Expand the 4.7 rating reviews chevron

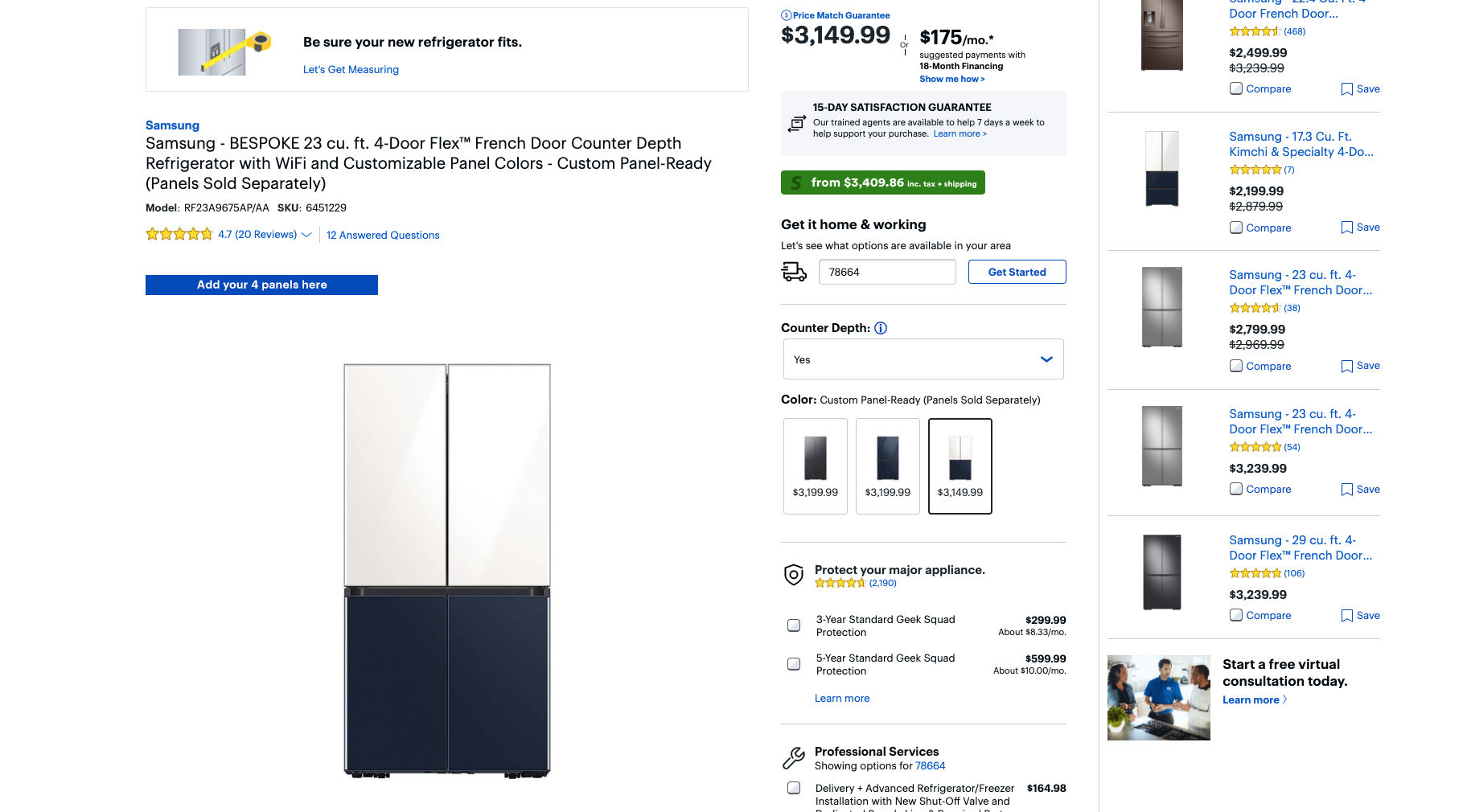306,235
